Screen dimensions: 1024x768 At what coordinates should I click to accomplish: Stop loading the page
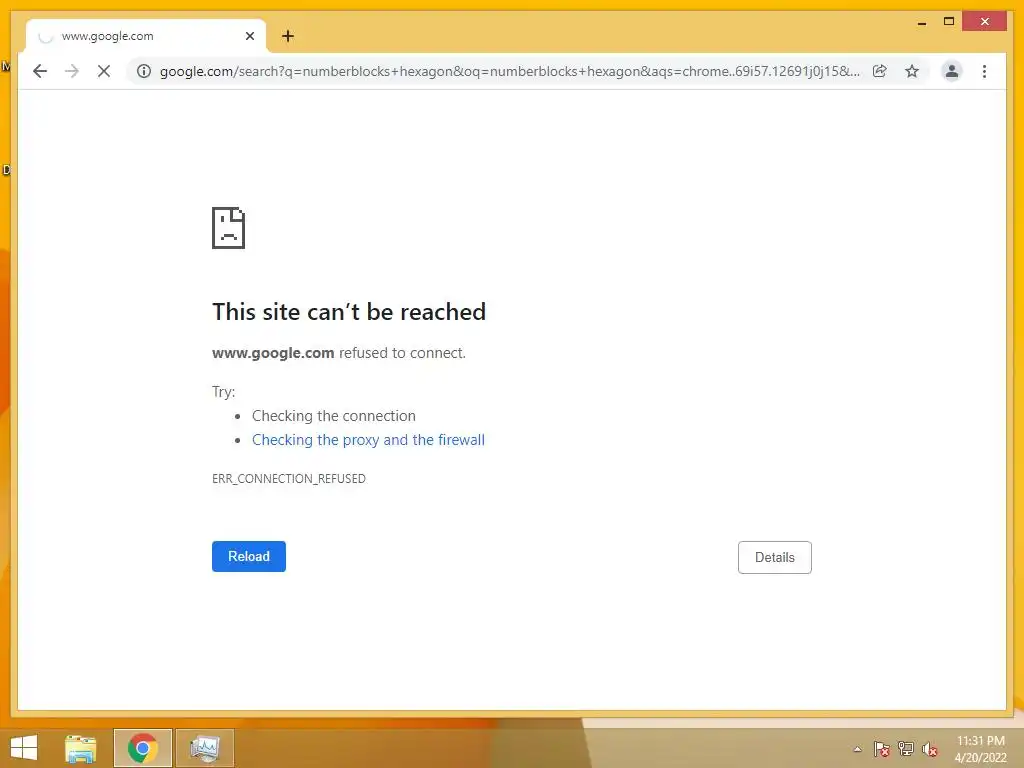pos(104,71)
